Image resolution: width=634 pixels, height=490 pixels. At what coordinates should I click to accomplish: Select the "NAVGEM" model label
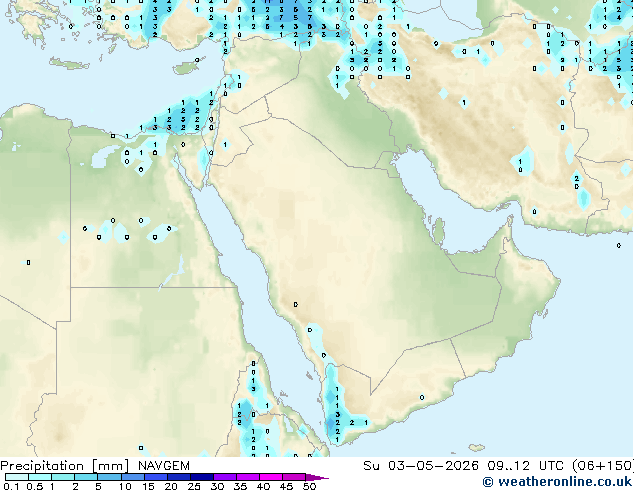pos(164,466)
